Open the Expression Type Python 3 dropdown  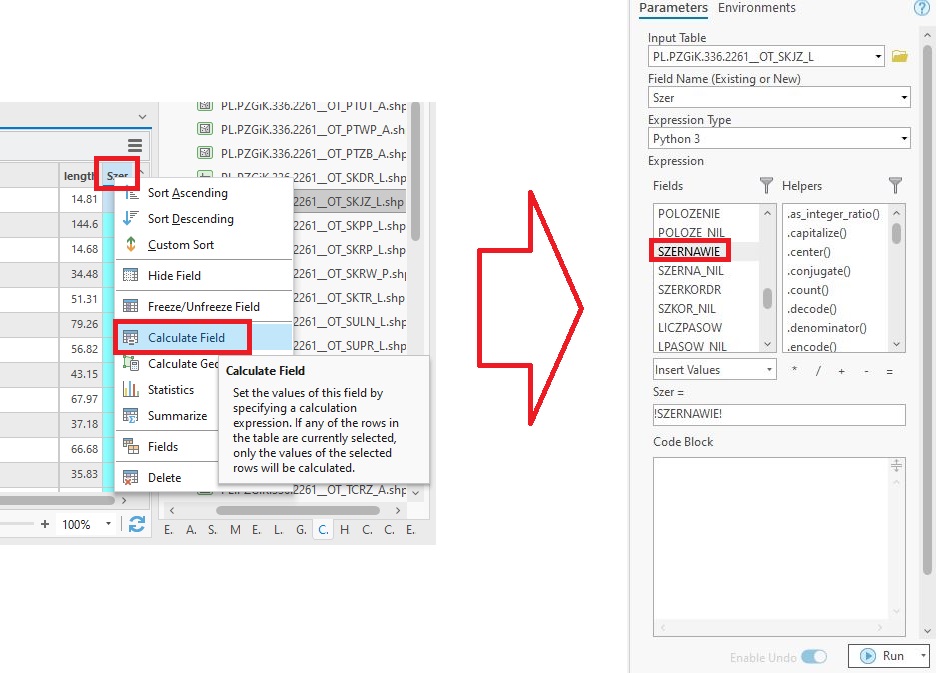904,139
